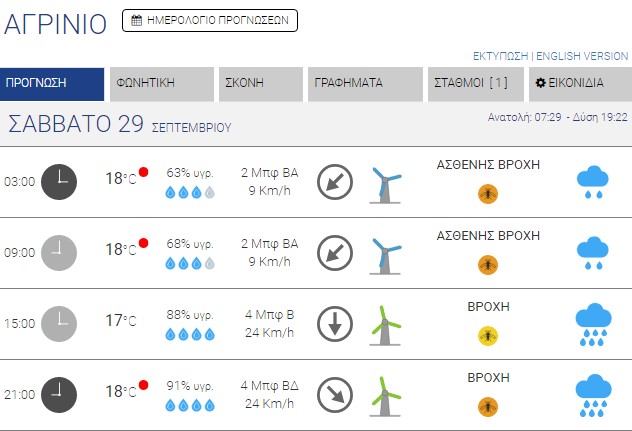Click the light rain cloud icon at 03:00

[x=593, y=182]
